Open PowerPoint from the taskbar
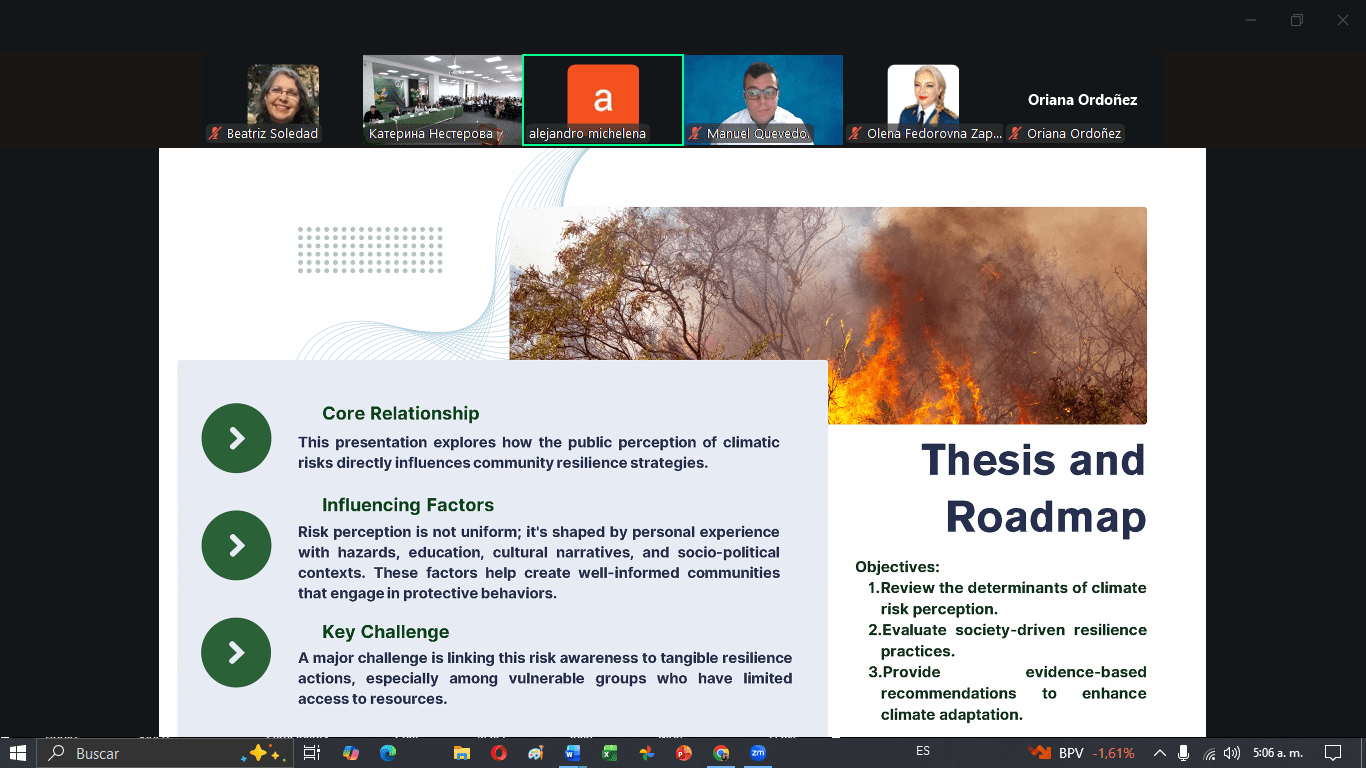The width and height of the screenshot is (1366, 768). [684, 753]
